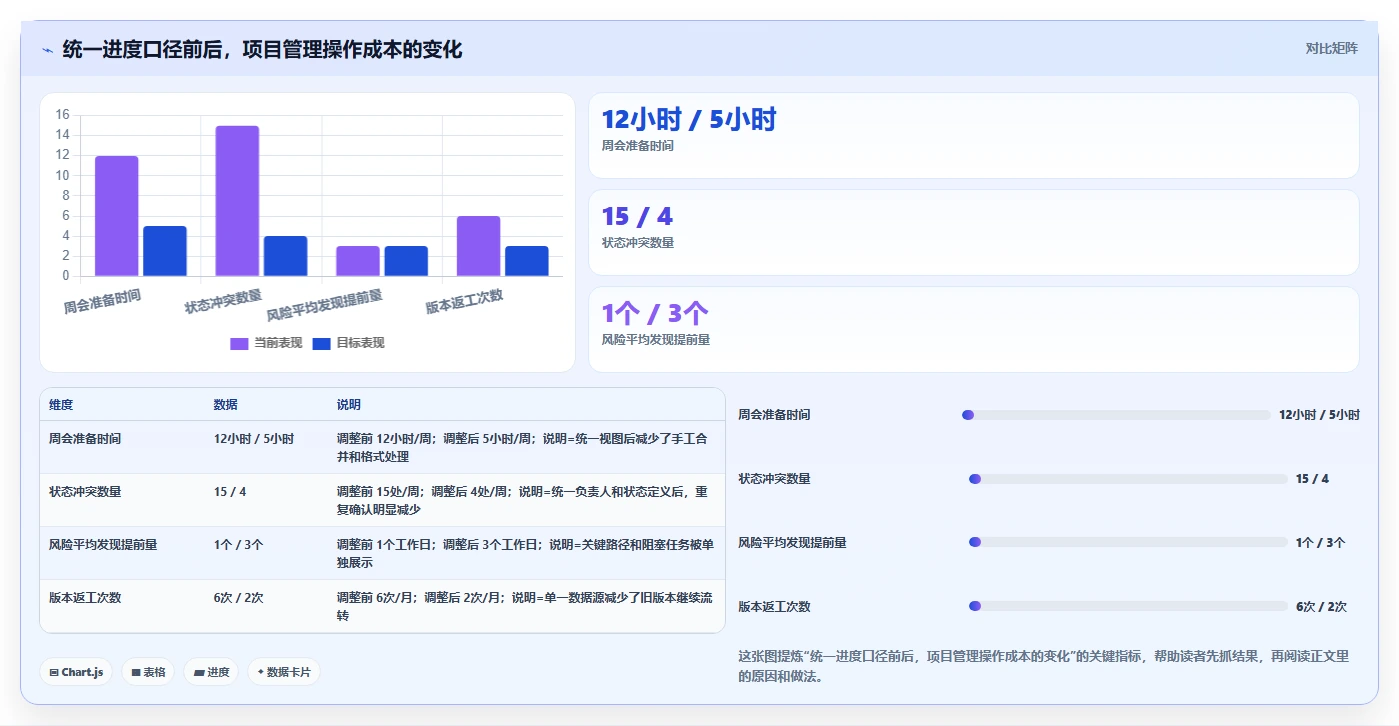Image resolution: width=1399 pixels, height=726 pixels.
Task: Click the 周会准备时间 cell in table
Action: tap(85, 439)
